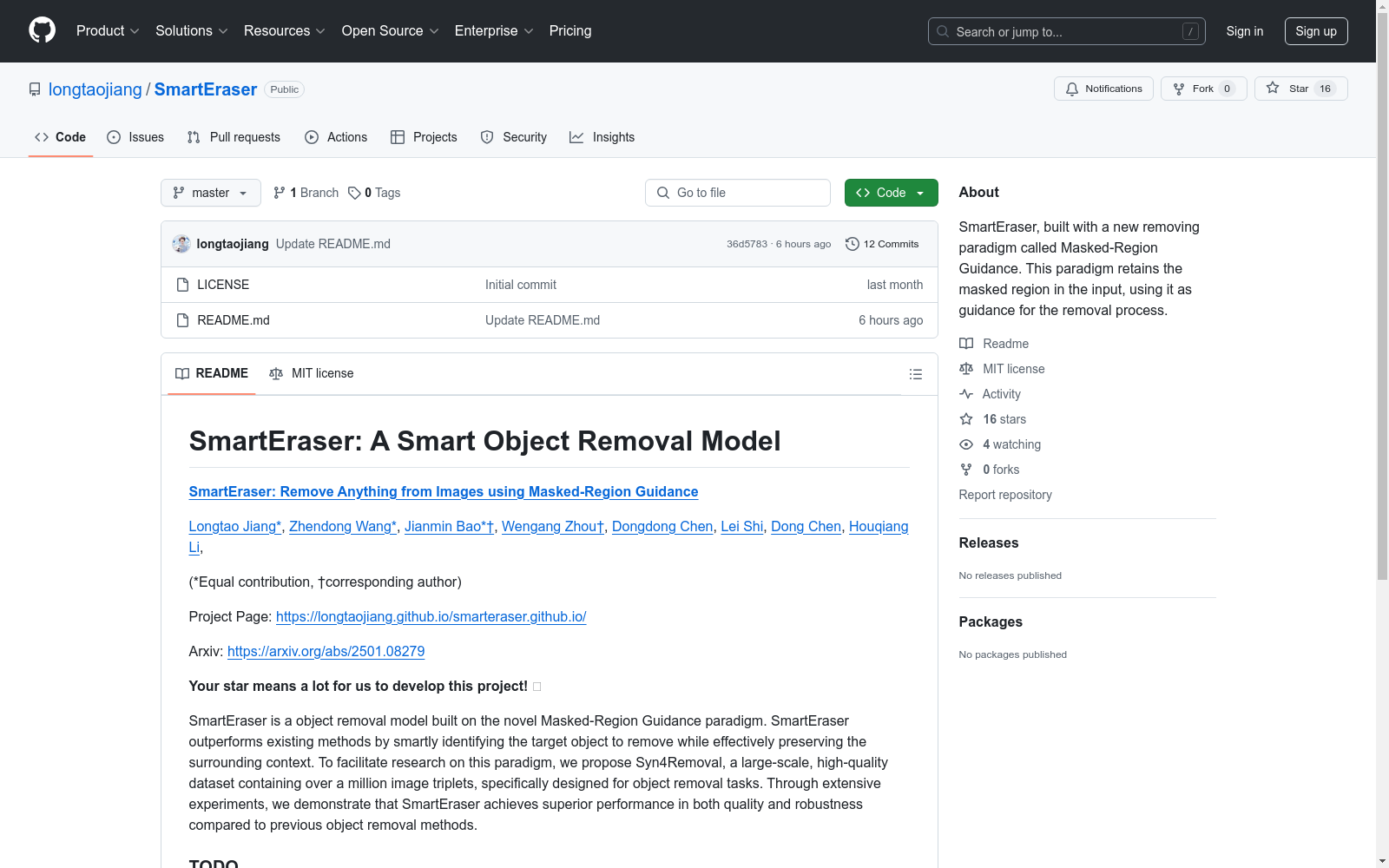
Task: Click the GitHub logo icon
Action: point(42,30)
